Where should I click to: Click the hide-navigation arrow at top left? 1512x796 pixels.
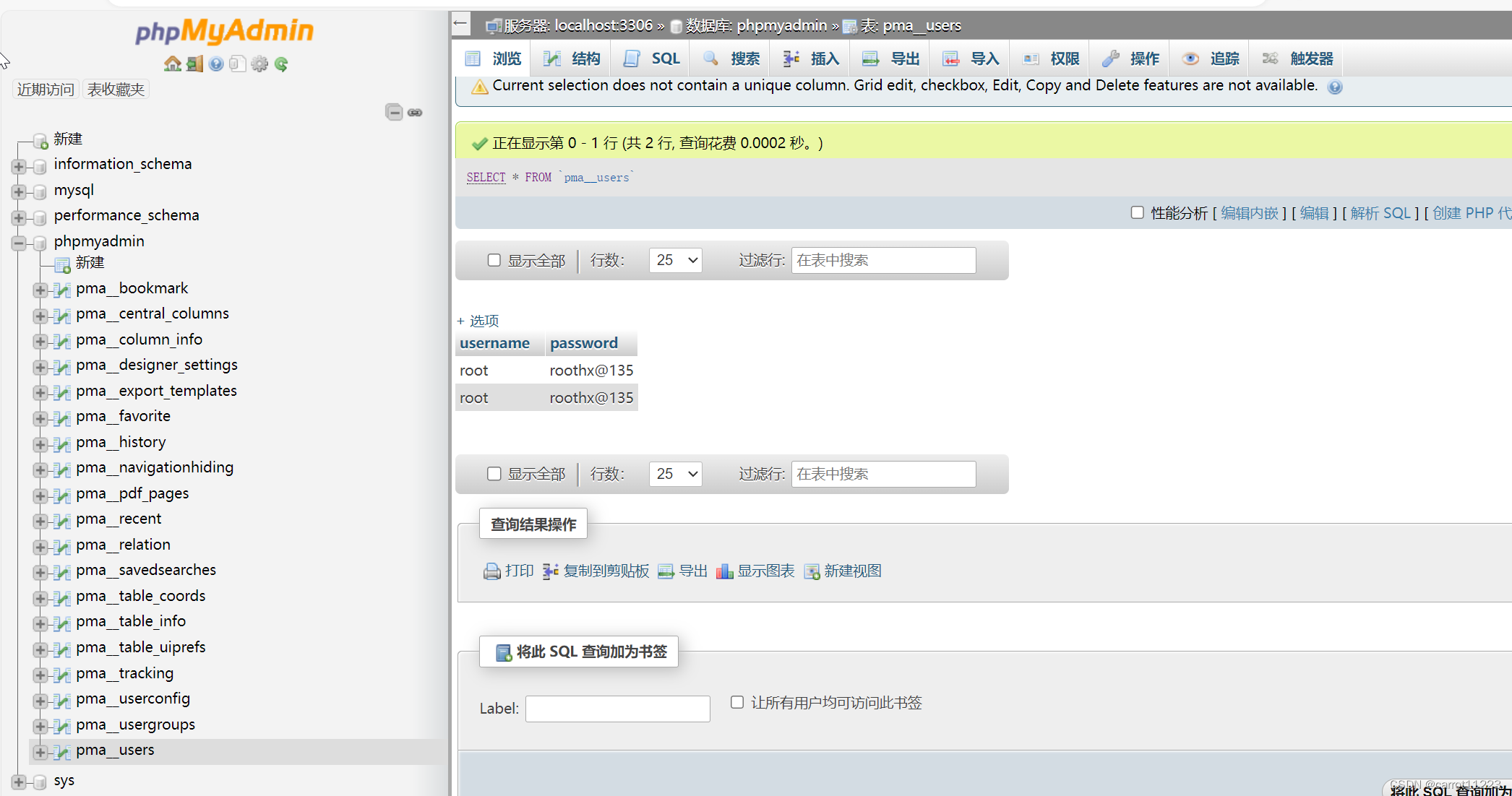click(460, 23)
